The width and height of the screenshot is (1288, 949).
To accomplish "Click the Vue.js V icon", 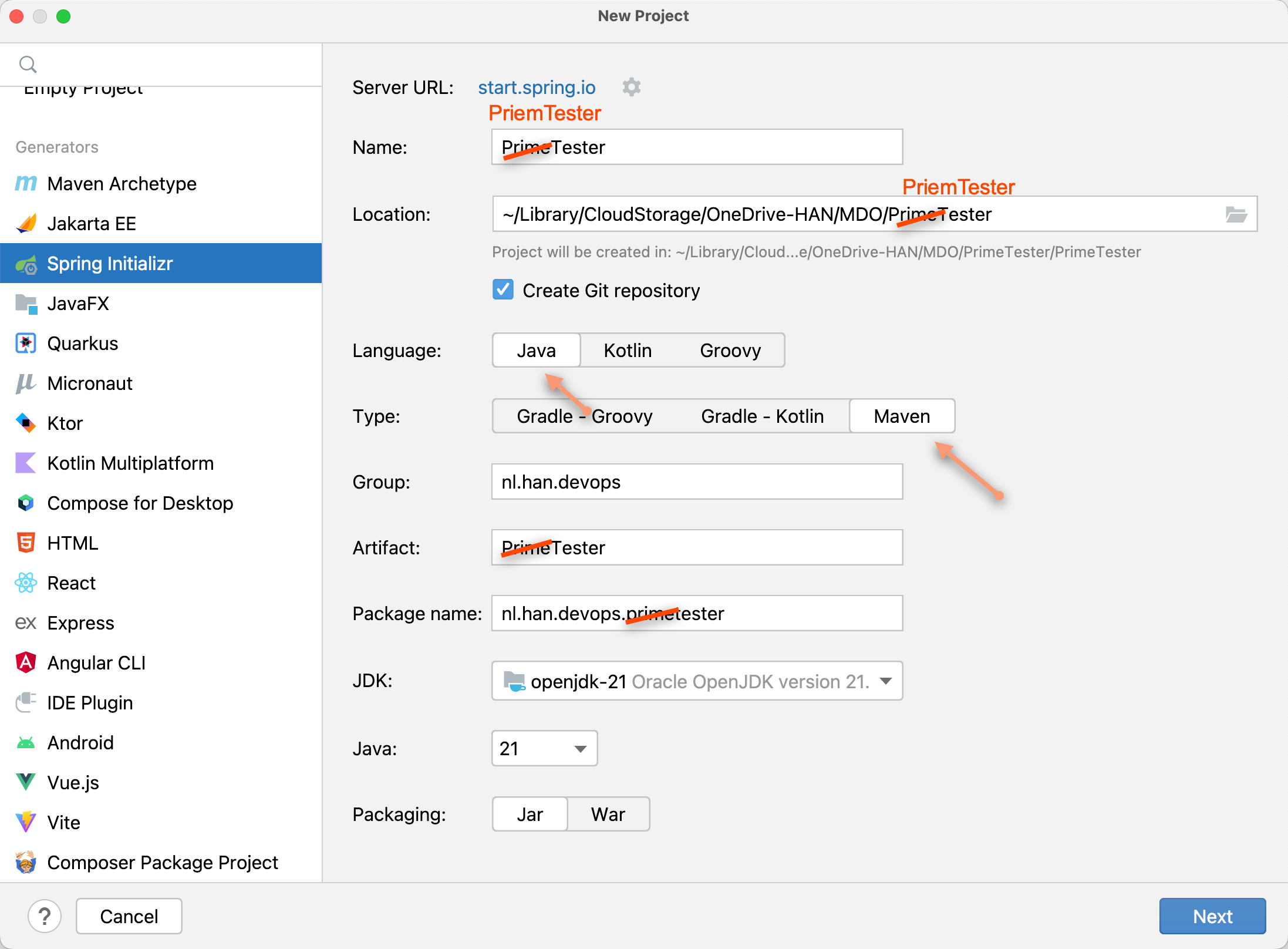I will (26, 783).
